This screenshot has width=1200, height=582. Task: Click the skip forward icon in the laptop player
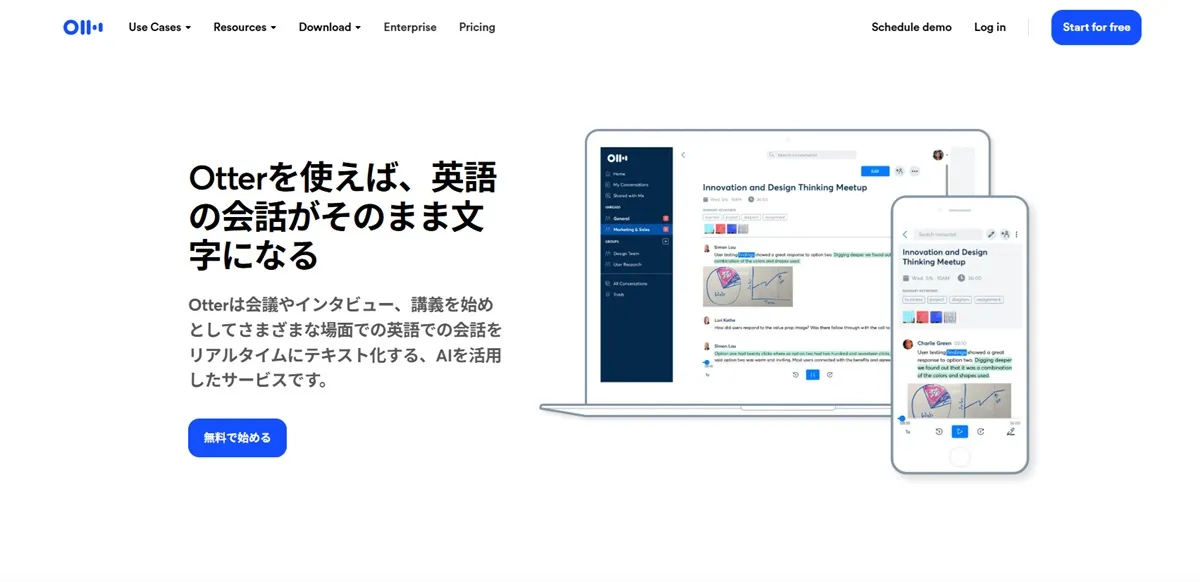click(x=830, y=375)
